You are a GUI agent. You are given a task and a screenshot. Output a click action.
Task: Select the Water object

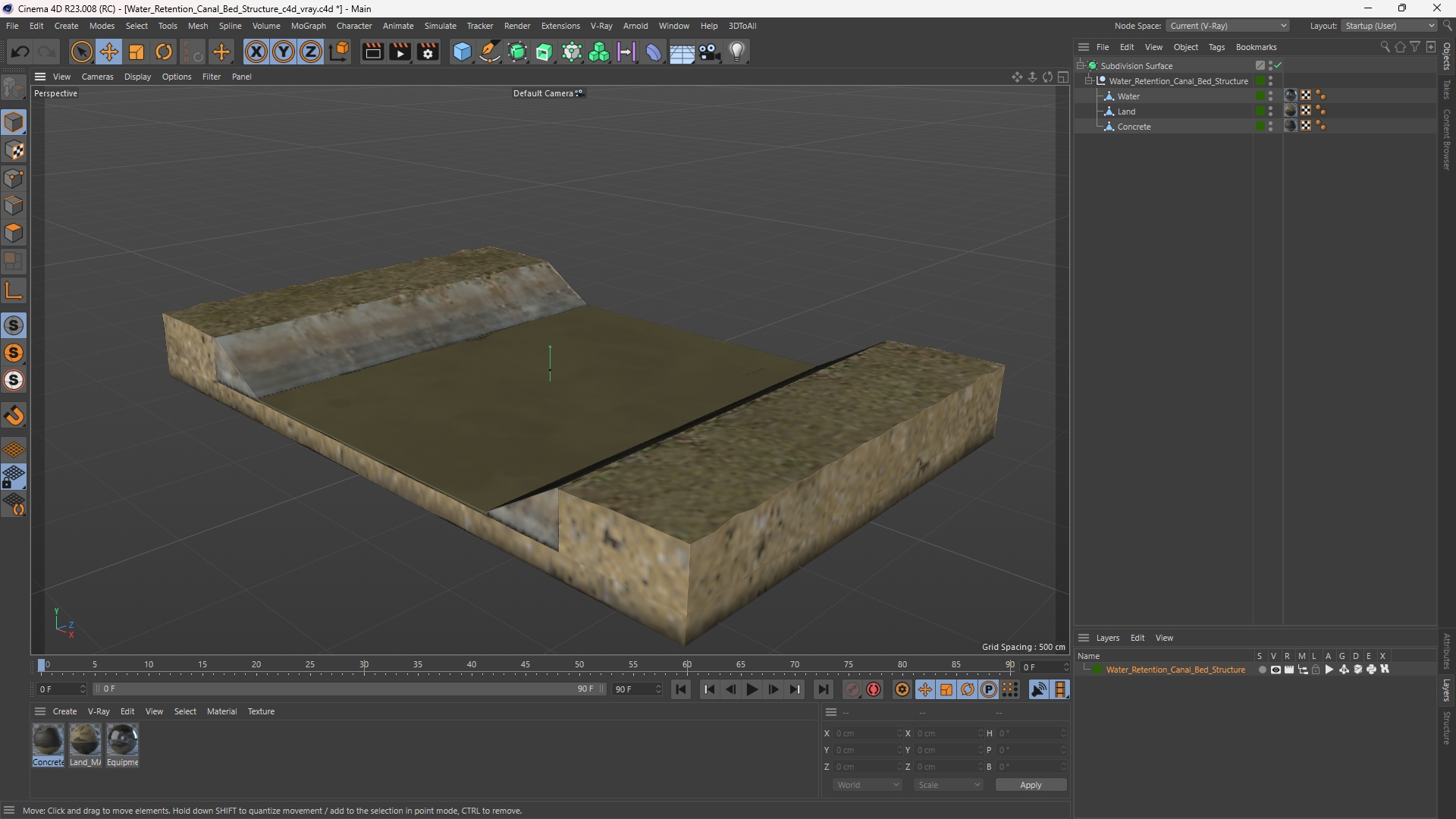click(1128, 96)
